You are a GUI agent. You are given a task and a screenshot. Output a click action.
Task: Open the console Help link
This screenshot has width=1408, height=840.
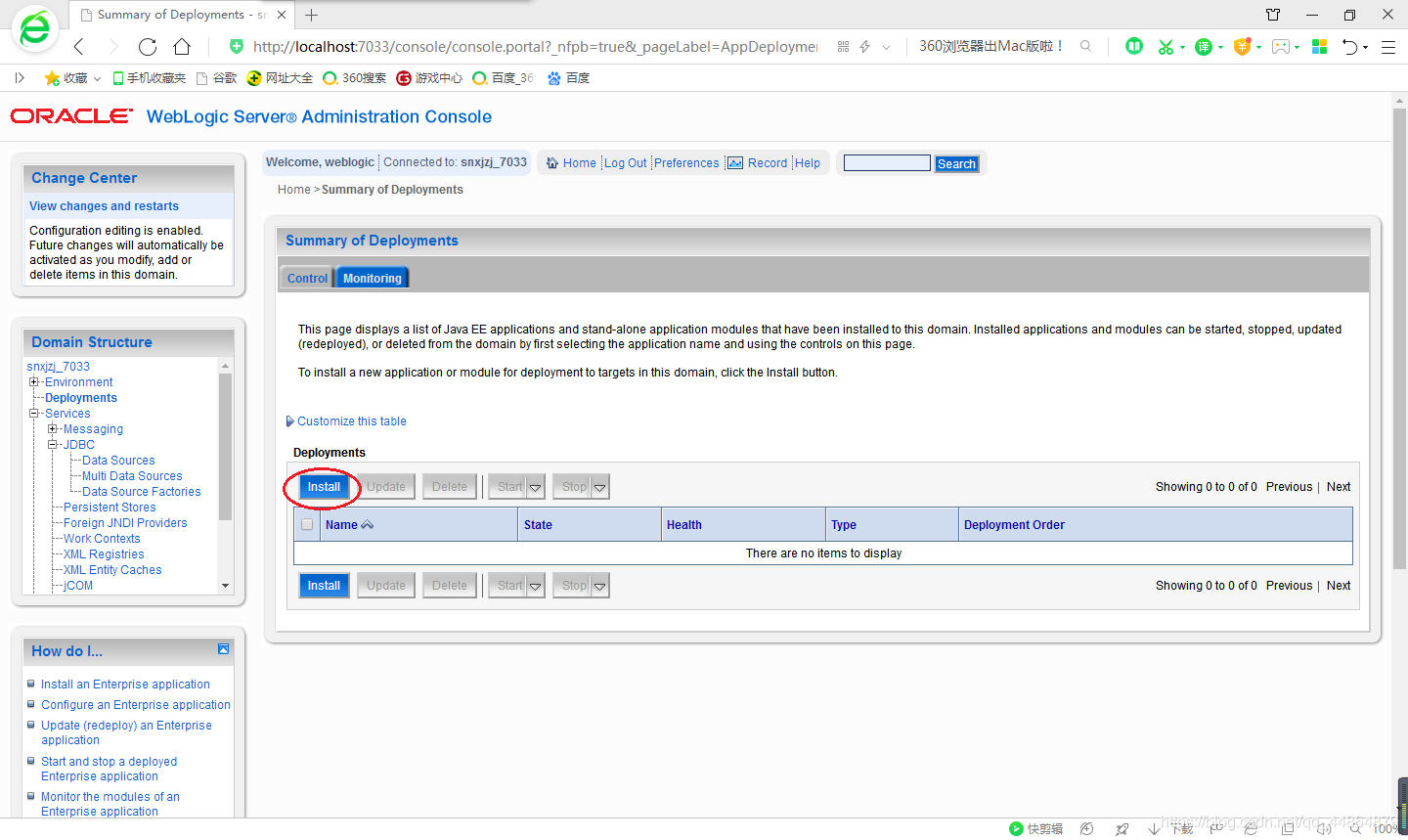point(808,163)
